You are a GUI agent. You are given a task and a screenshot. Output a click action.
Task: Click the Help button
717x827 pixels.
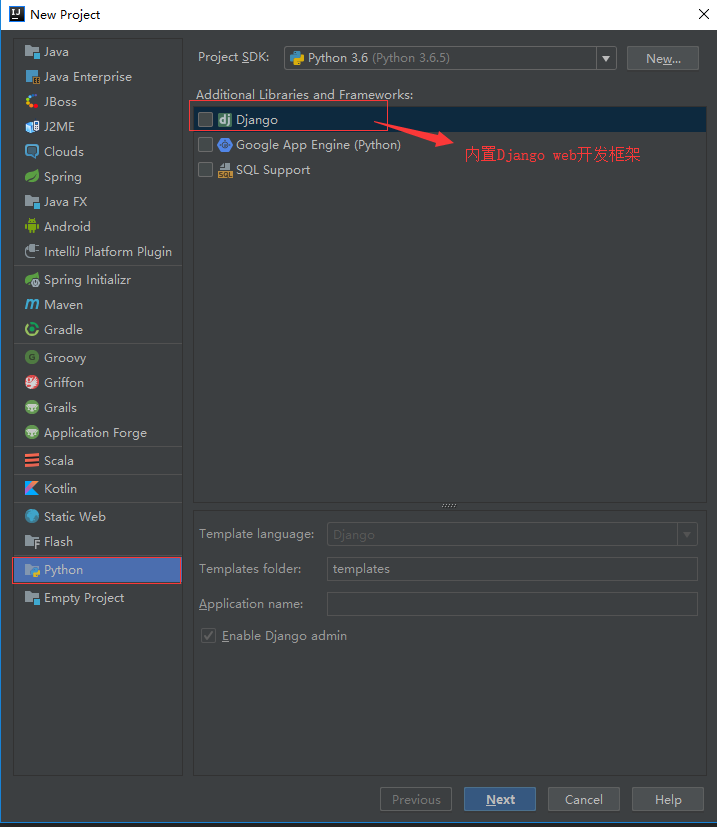pyautogui.click(x=668, y=799)
